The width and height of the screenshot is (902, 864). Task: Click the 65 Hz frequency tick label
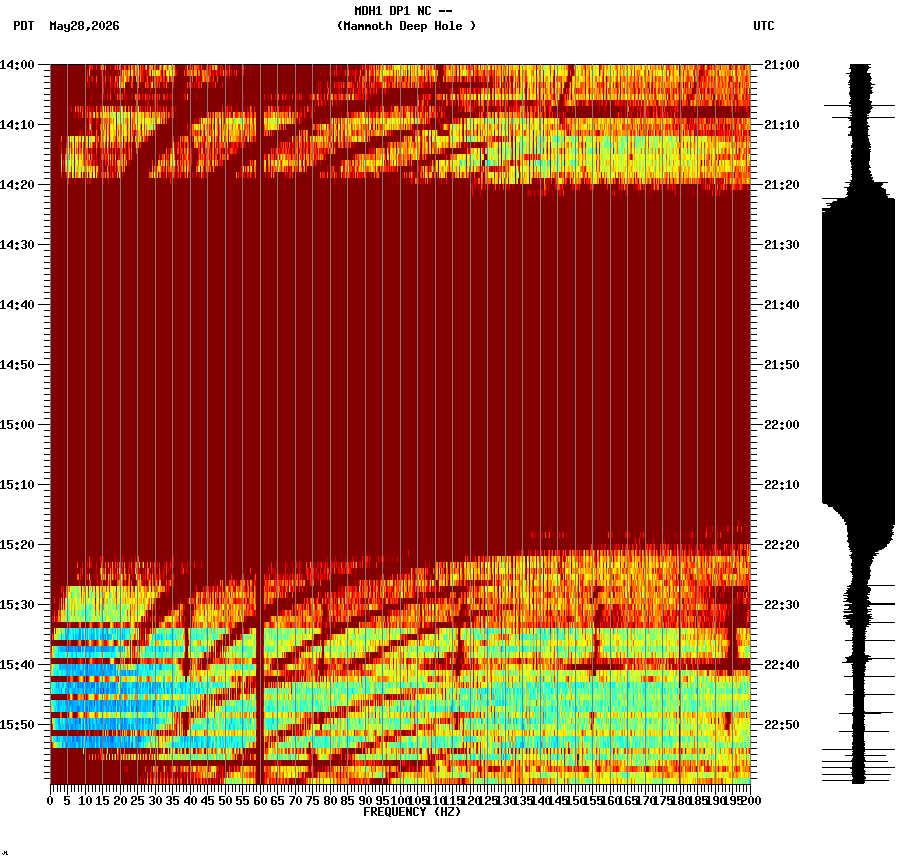pyautogui.click(x=277, y=801)
